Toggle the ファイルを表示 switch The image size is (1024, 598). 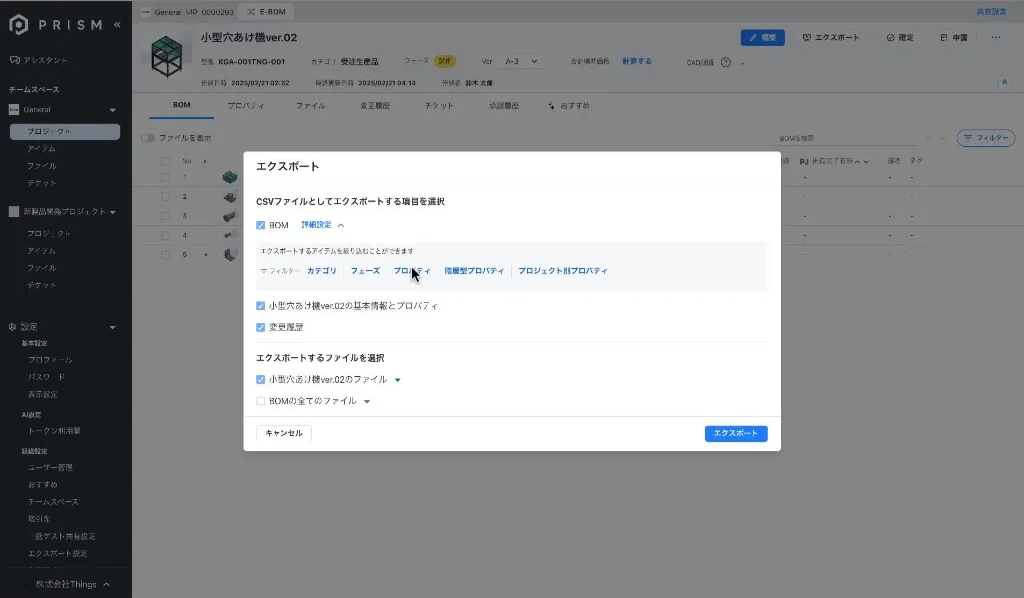pos(148,138)
